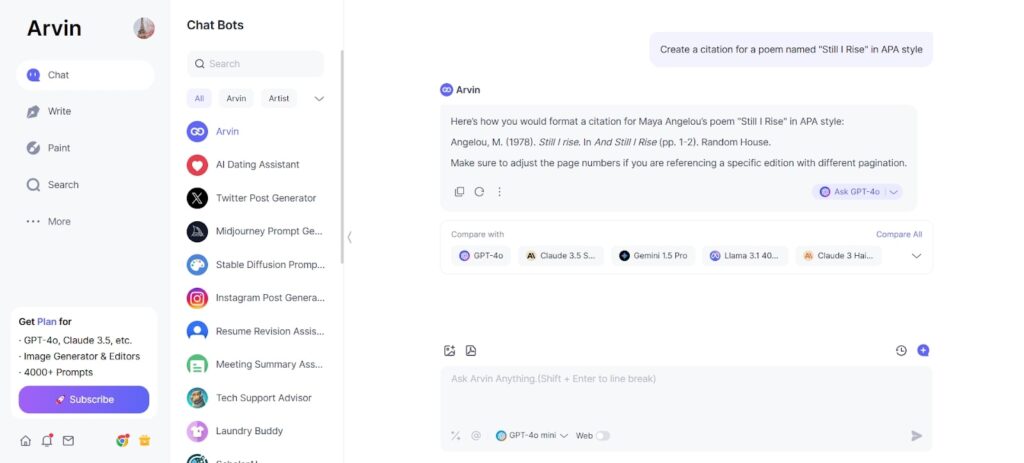Viewport: 1024px width, 463px height.
Task: Click the home icon at bottom left
Action: coord(25,441)
